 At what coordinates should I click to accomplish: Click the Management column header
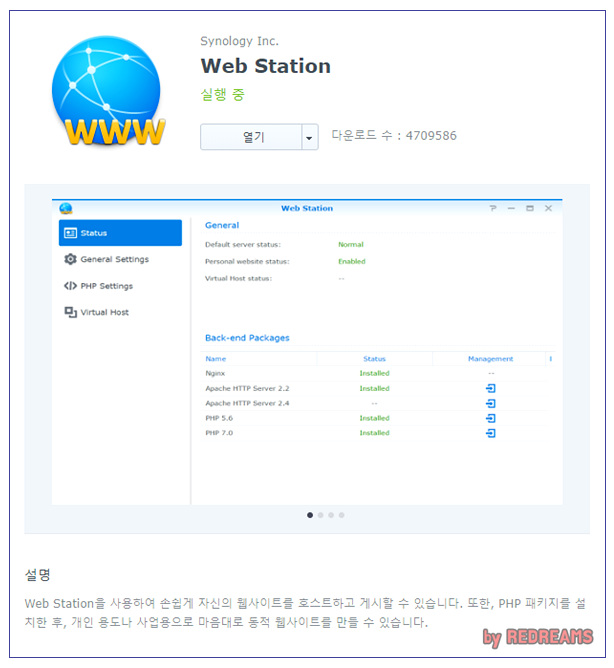(490, 359)
